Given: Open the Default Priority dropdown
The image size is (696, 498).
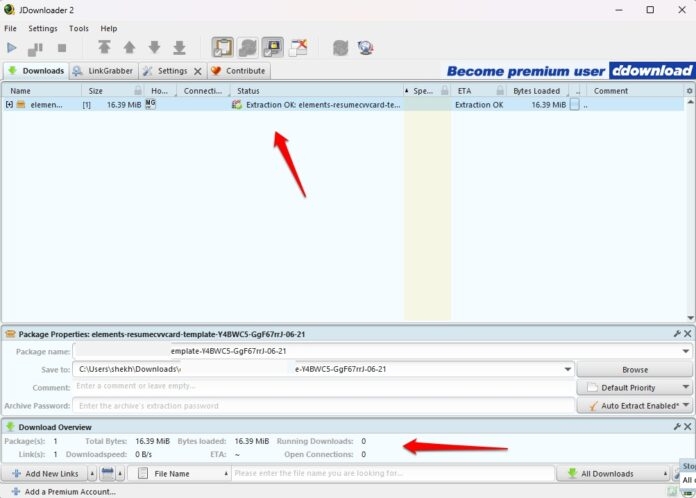Looking at the screenshot, I should tap(634, 387).
